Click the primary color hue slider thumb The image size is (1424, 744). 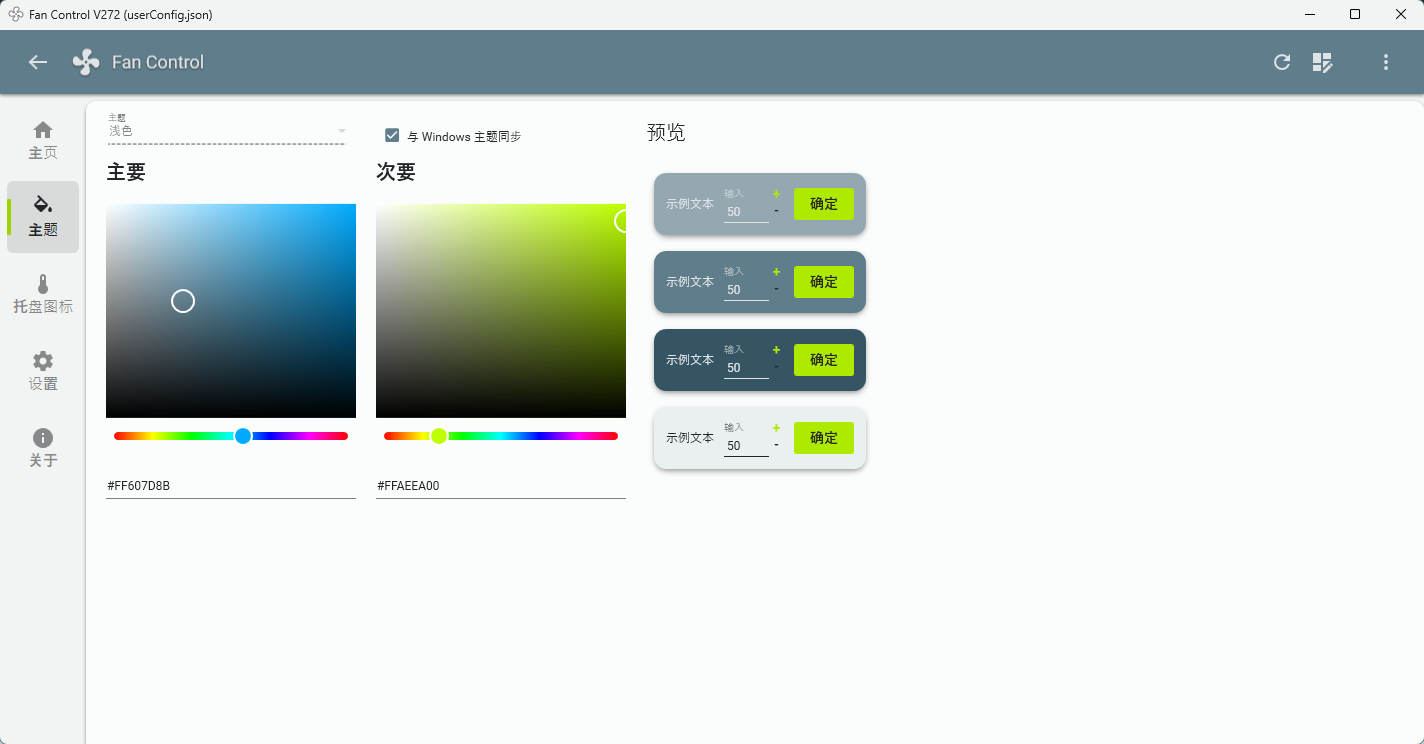point(243,436)
